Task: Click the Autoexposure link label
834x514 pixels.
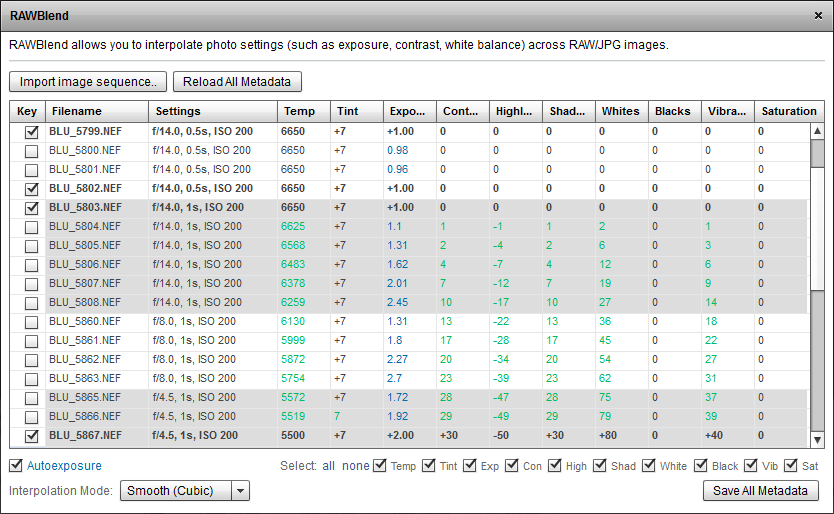Action: pos(64,466)
